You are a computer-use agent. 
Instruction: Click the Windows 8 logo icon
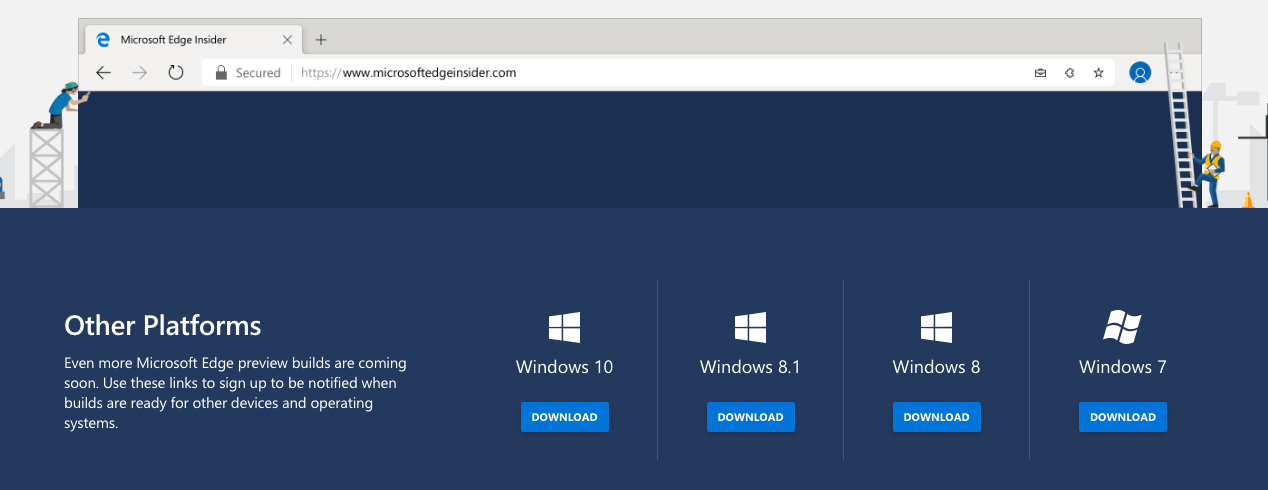[936, 327]
